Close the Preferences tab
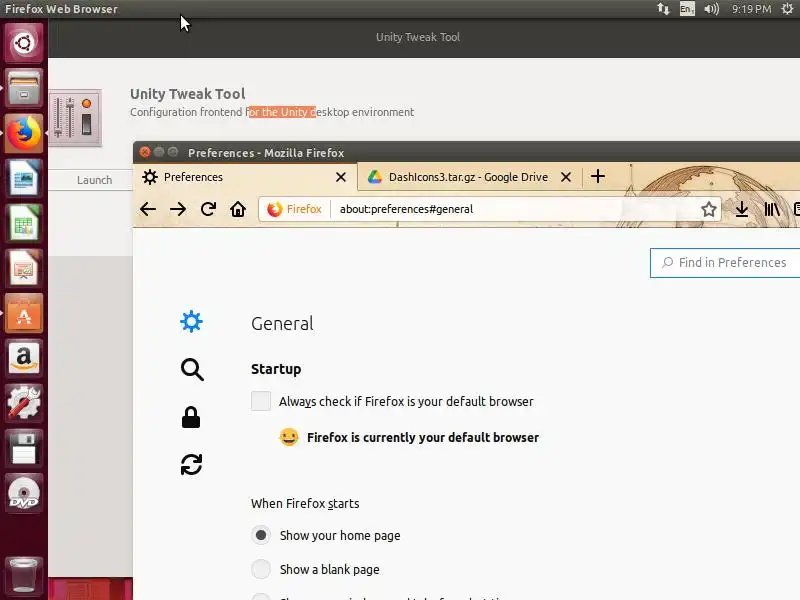Screen dimensions: 800x600 (341, 177)
